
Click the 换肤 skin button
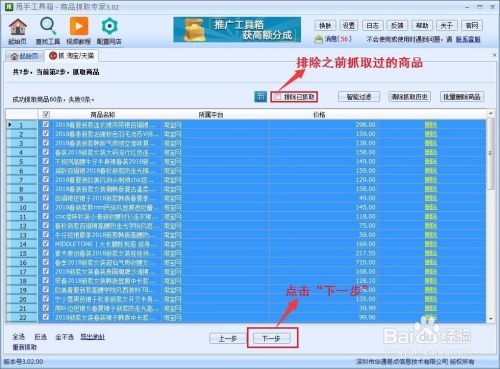(325, 25)
